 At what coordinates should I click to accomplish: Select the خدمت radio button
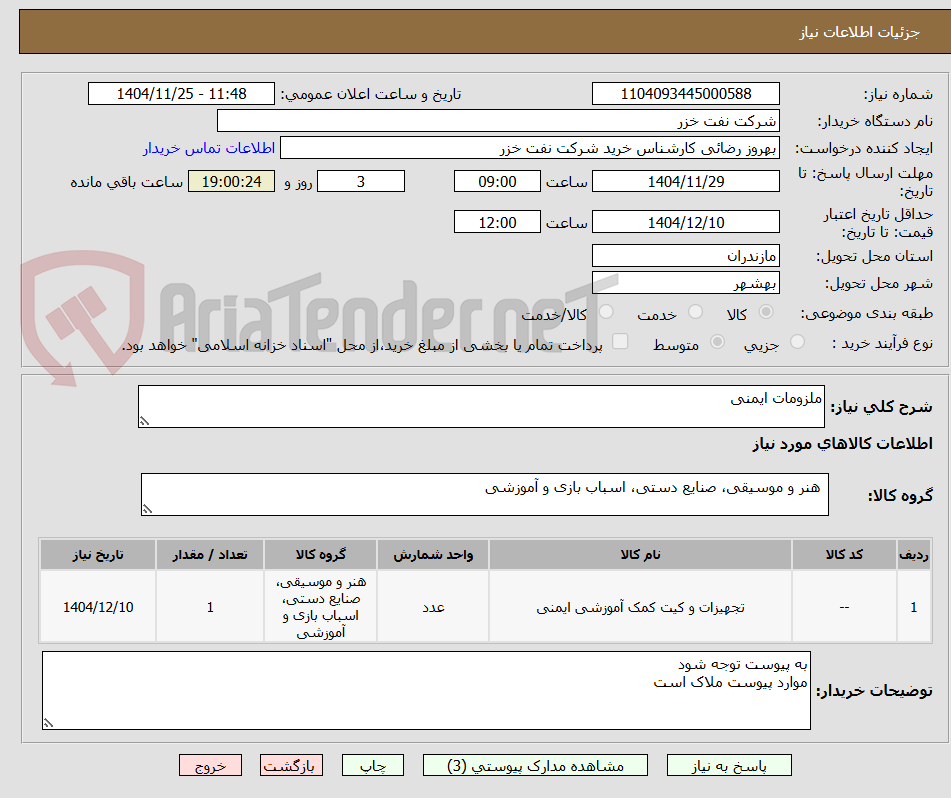(x=695, y=312)
